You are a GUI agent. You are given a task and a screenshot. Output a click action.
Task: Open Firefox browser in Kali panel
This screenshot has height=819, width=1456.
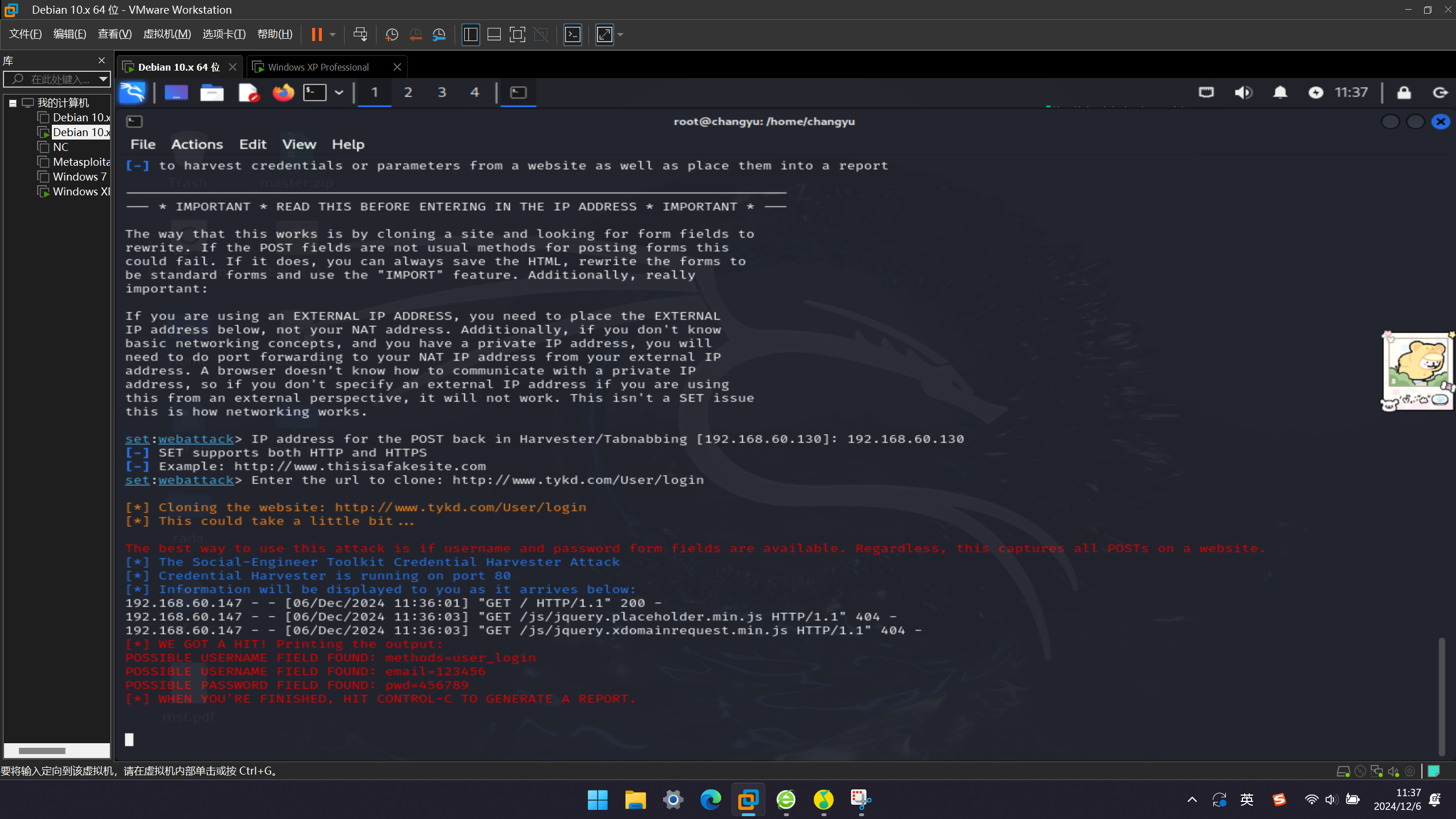tap(283, 92)
